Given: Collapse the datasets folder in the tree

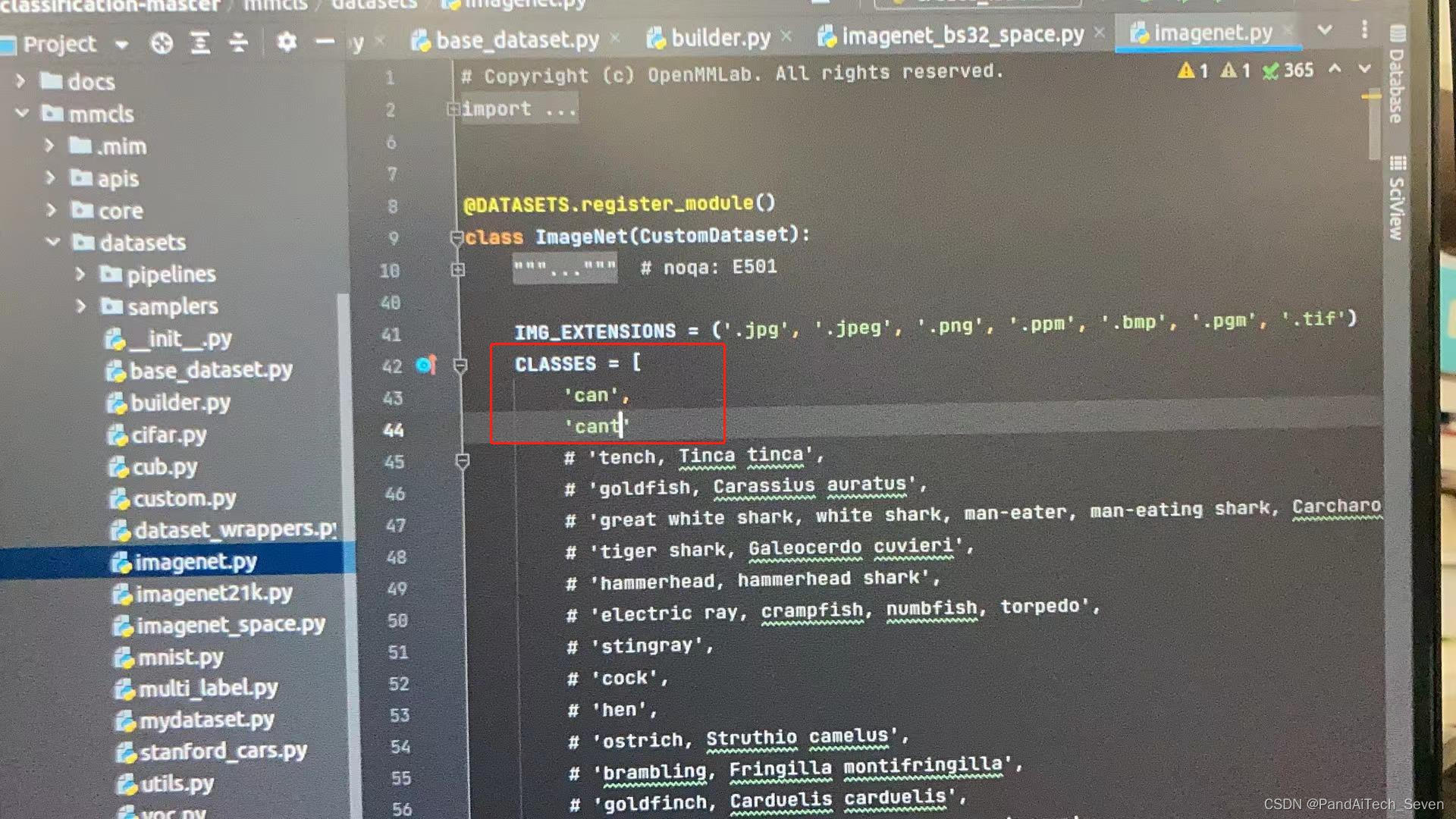Looking at the screenshot, I should (53, 243).
